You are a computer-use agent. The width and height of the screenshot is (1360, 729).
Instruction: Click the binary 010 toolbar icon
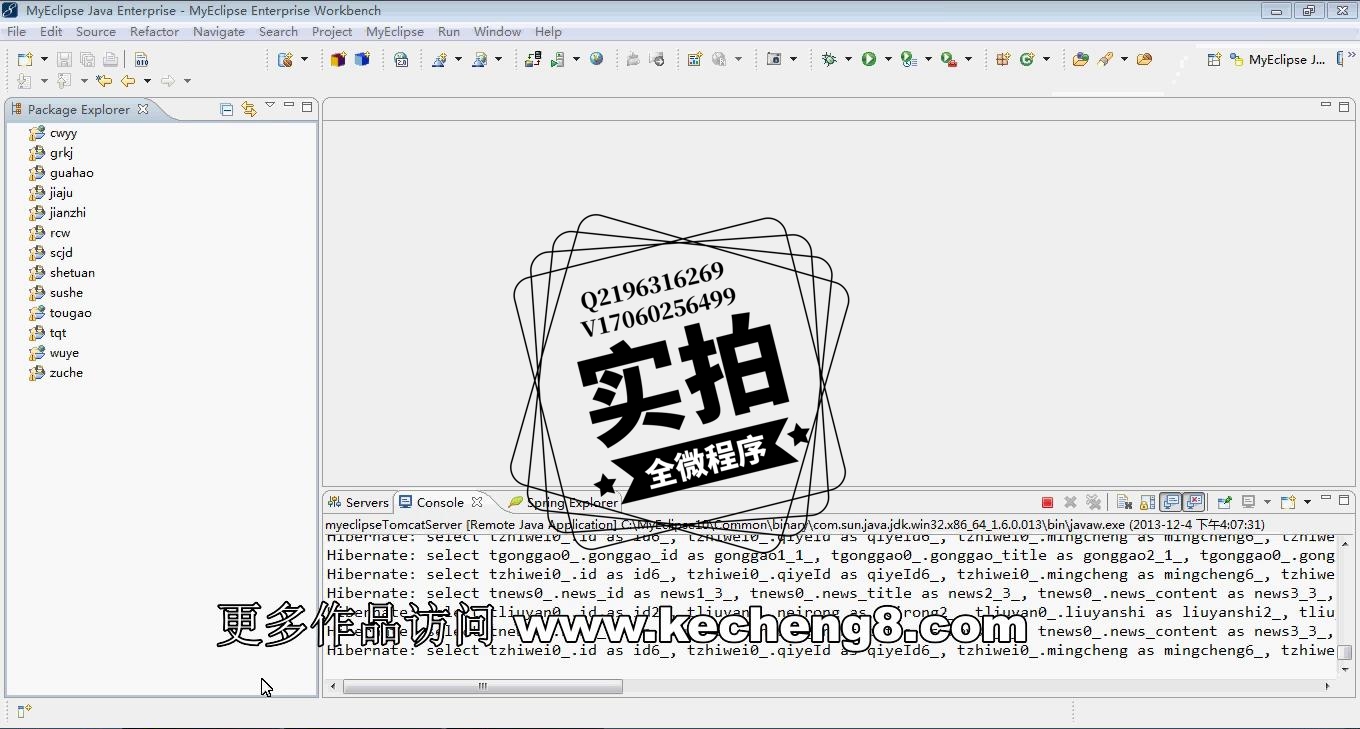(141, 60)
